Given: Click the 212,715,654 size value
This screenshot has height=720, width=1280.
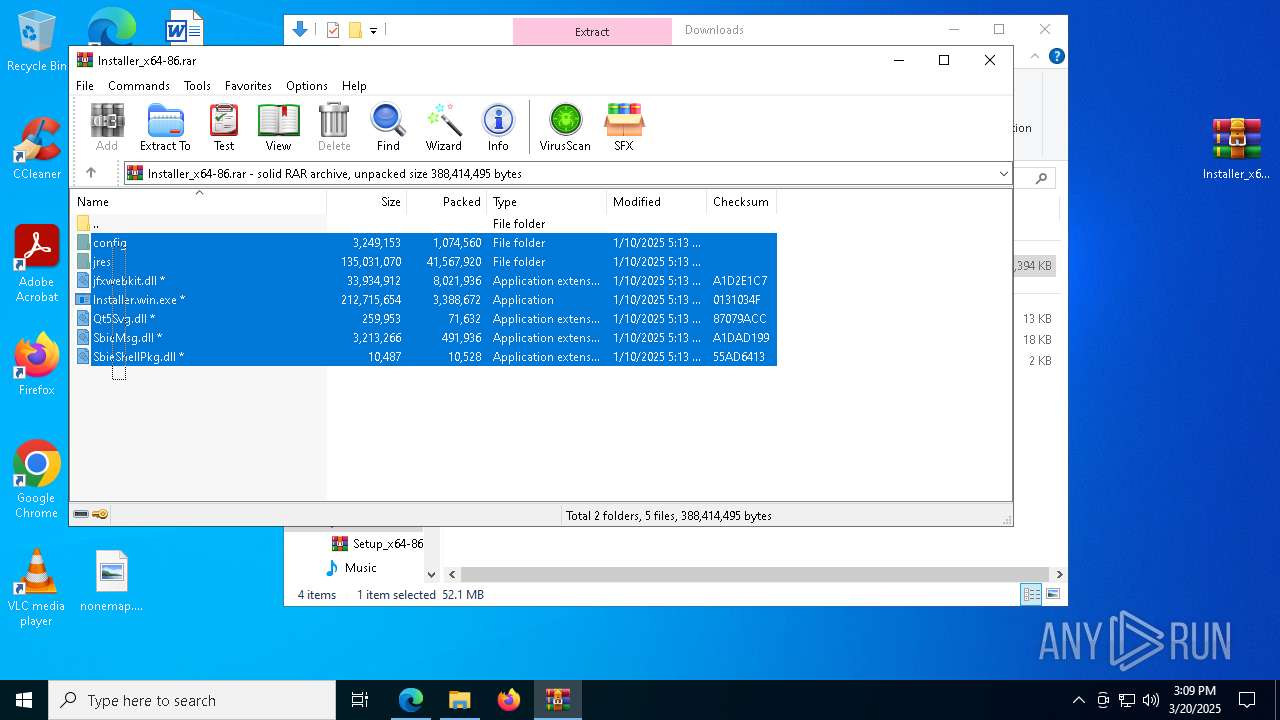Looking at the screenshot, I should 371,300.
